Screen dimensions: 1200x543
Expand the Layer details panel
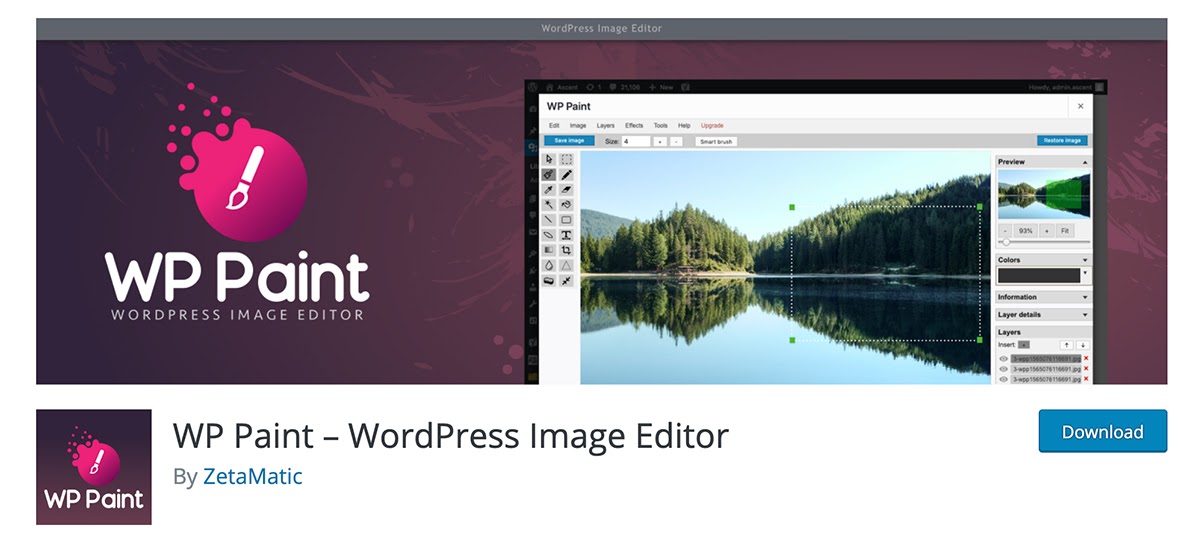[x=1085, y=315]
